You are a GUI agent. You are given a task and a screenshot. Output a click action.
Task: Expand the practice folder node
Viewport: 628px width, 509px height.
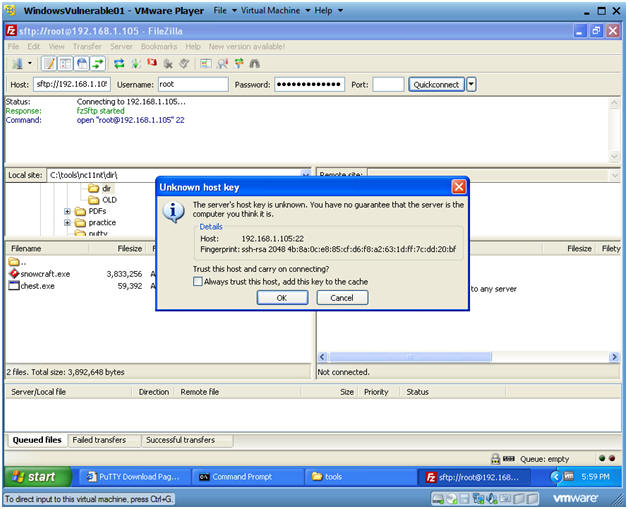point(67,222)
